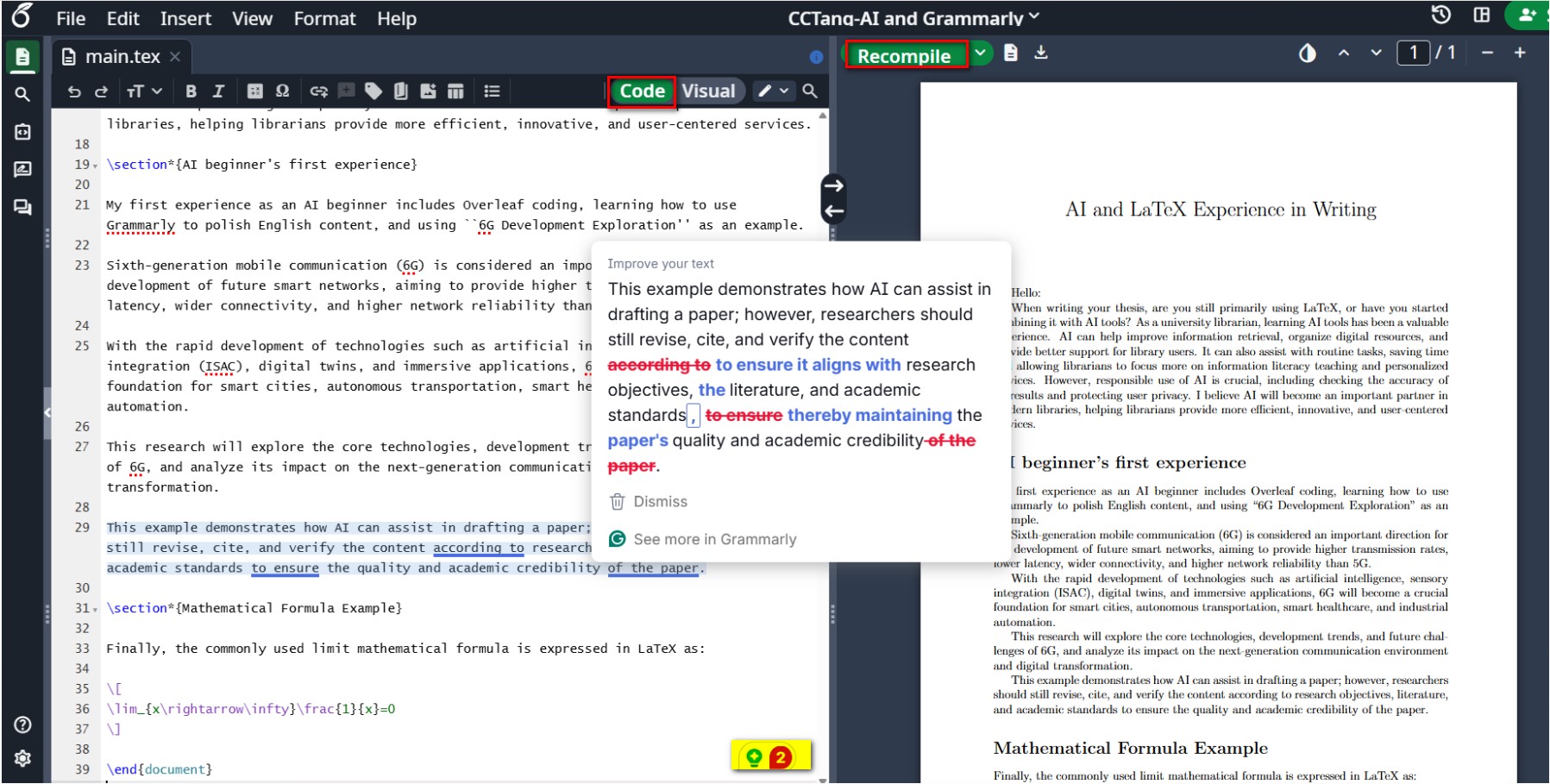This screenshot has width=1550, height=784.
Task: Open the Help menu
Action: click(397, 18)
